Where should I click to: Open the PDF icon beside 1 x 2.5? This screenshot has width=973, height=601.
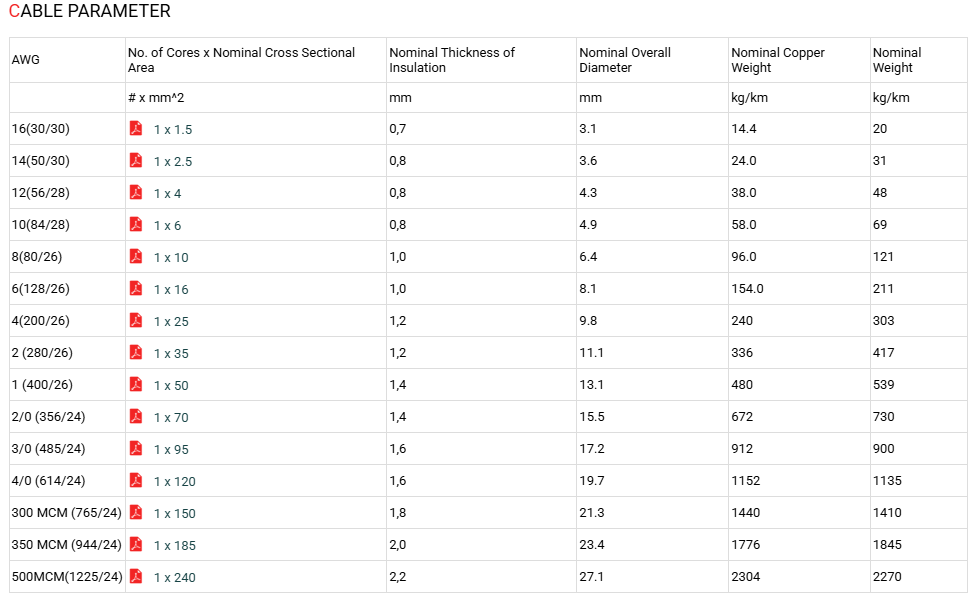tap(136, 160)
